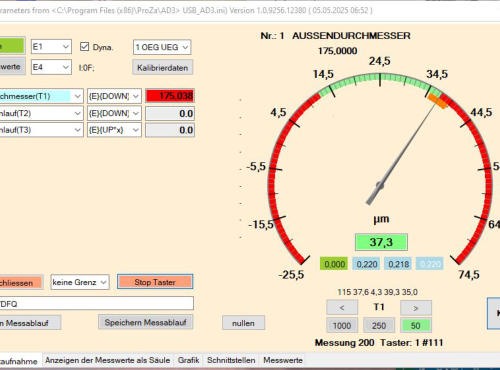This screenshot has height=370, width=500.
Task: Open {E}{UP*x} mode dropdown for T3
Action: (x=114, y=130)
